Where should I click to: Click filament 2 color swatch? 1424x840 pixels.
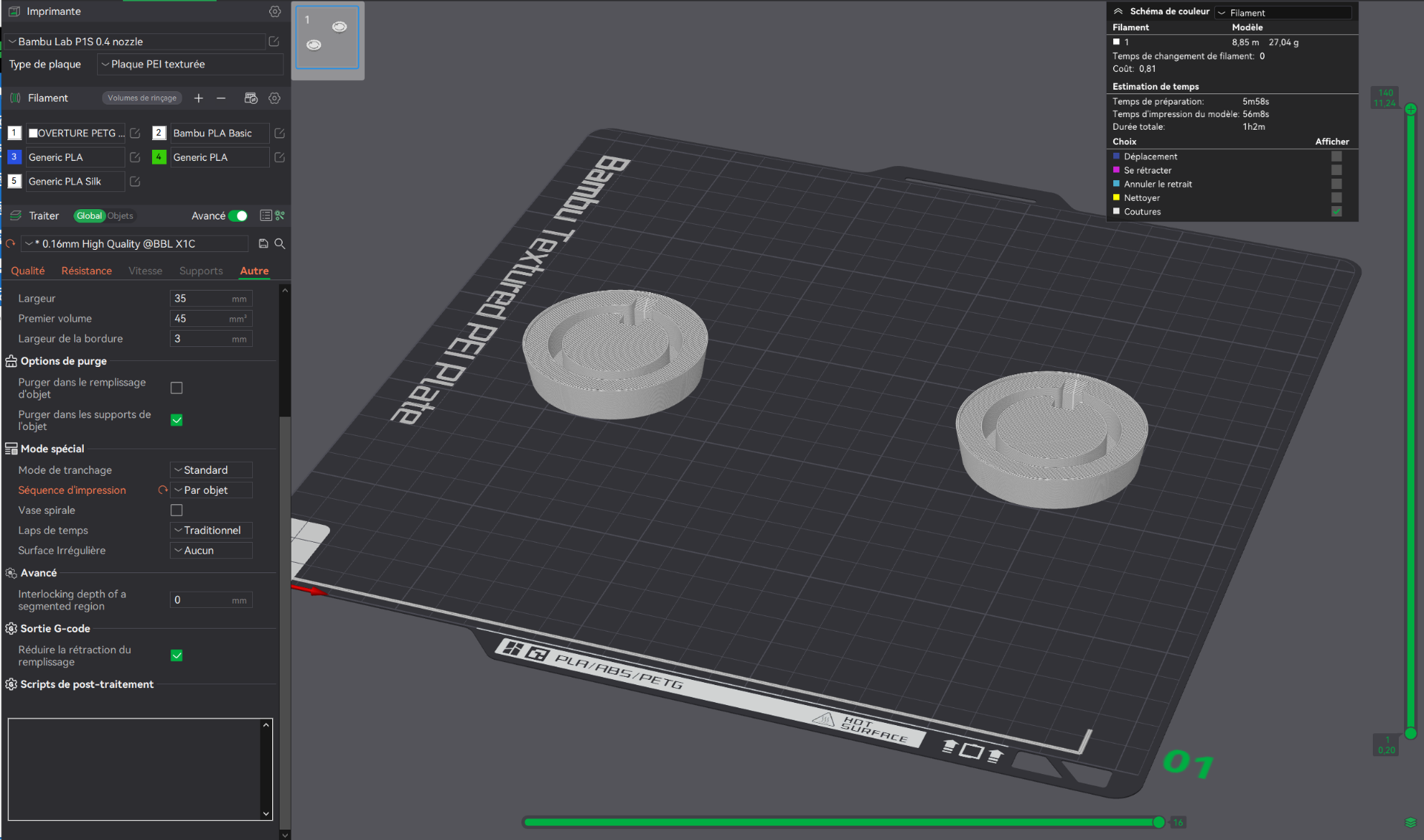click(x=159, y=133)
